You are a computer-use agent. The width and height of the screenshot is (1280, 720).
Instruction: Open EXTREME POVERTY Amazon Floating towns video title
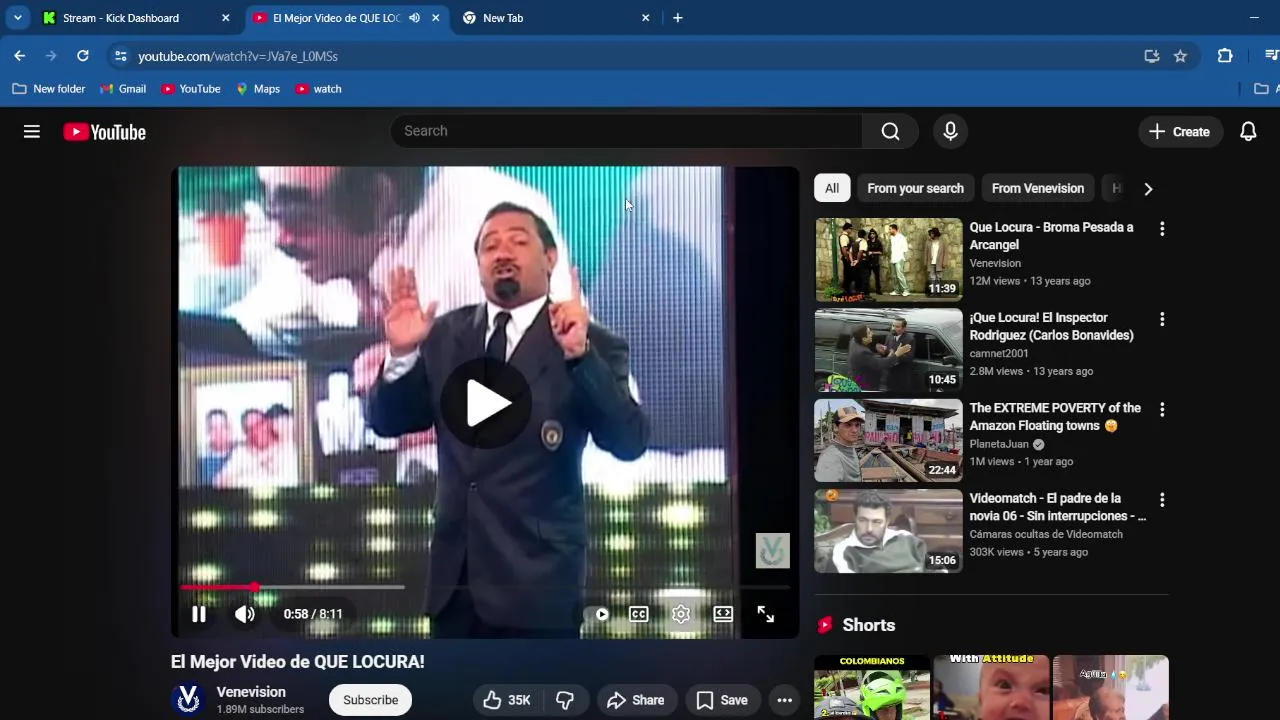tap(1055, 417)
